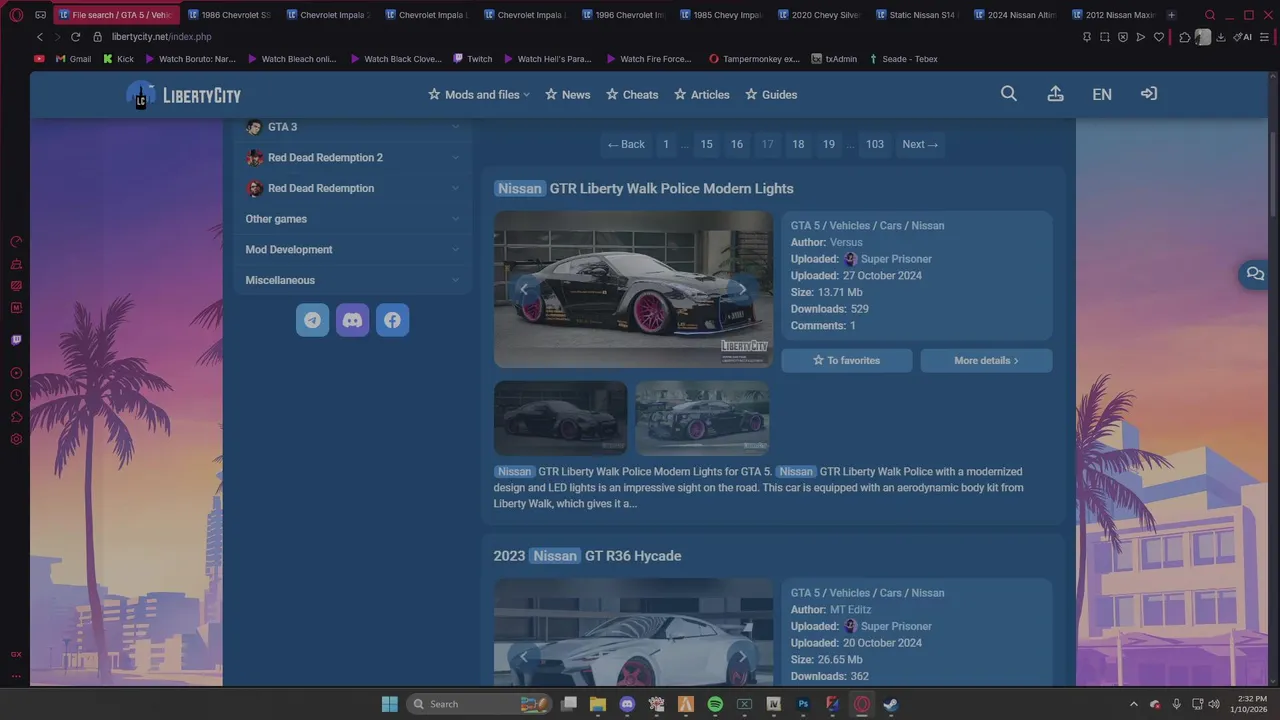Click More details for Nissan GTR

[986, 360]
